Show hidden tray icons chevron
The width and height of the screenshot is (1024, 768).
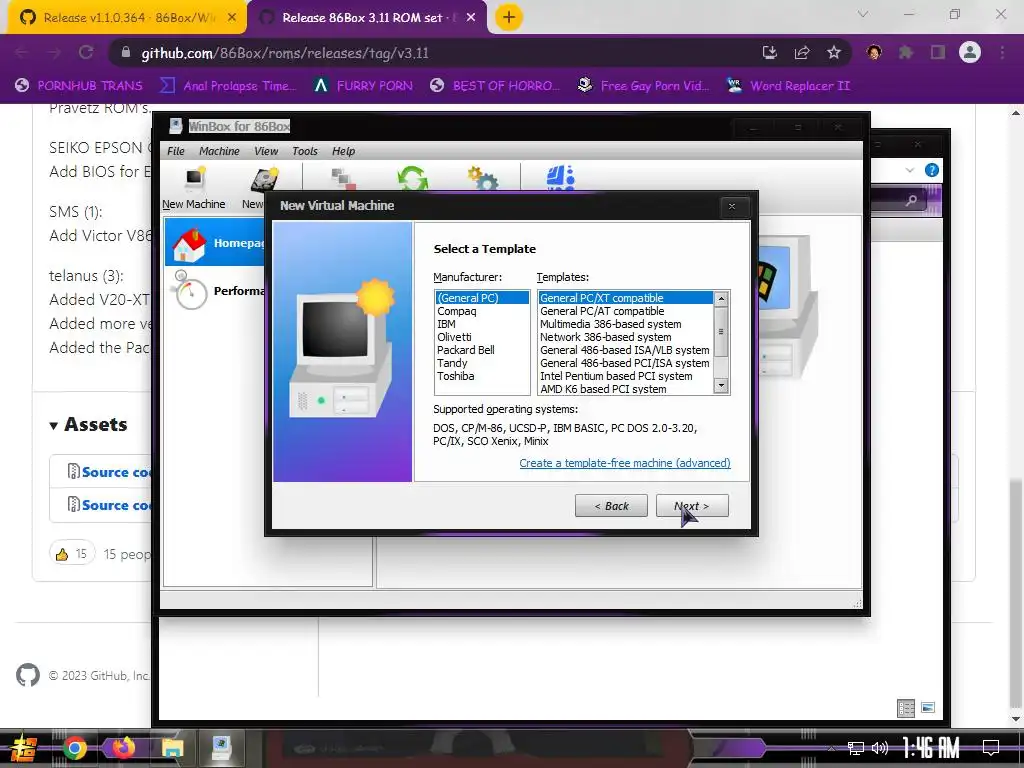coord(831,748)
